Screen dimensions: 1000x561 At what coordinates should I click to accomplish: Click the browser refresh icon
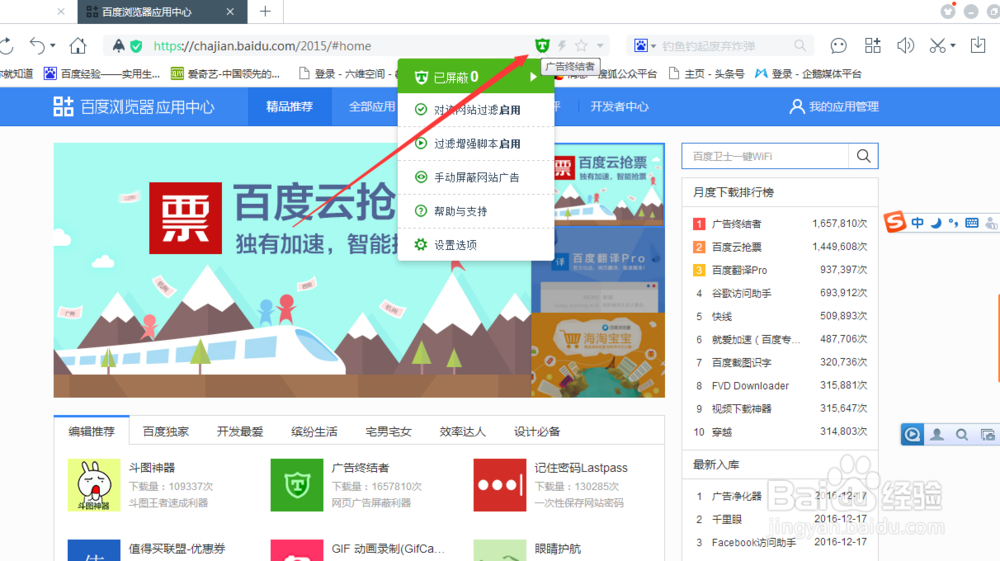click(x=6, y=46)
